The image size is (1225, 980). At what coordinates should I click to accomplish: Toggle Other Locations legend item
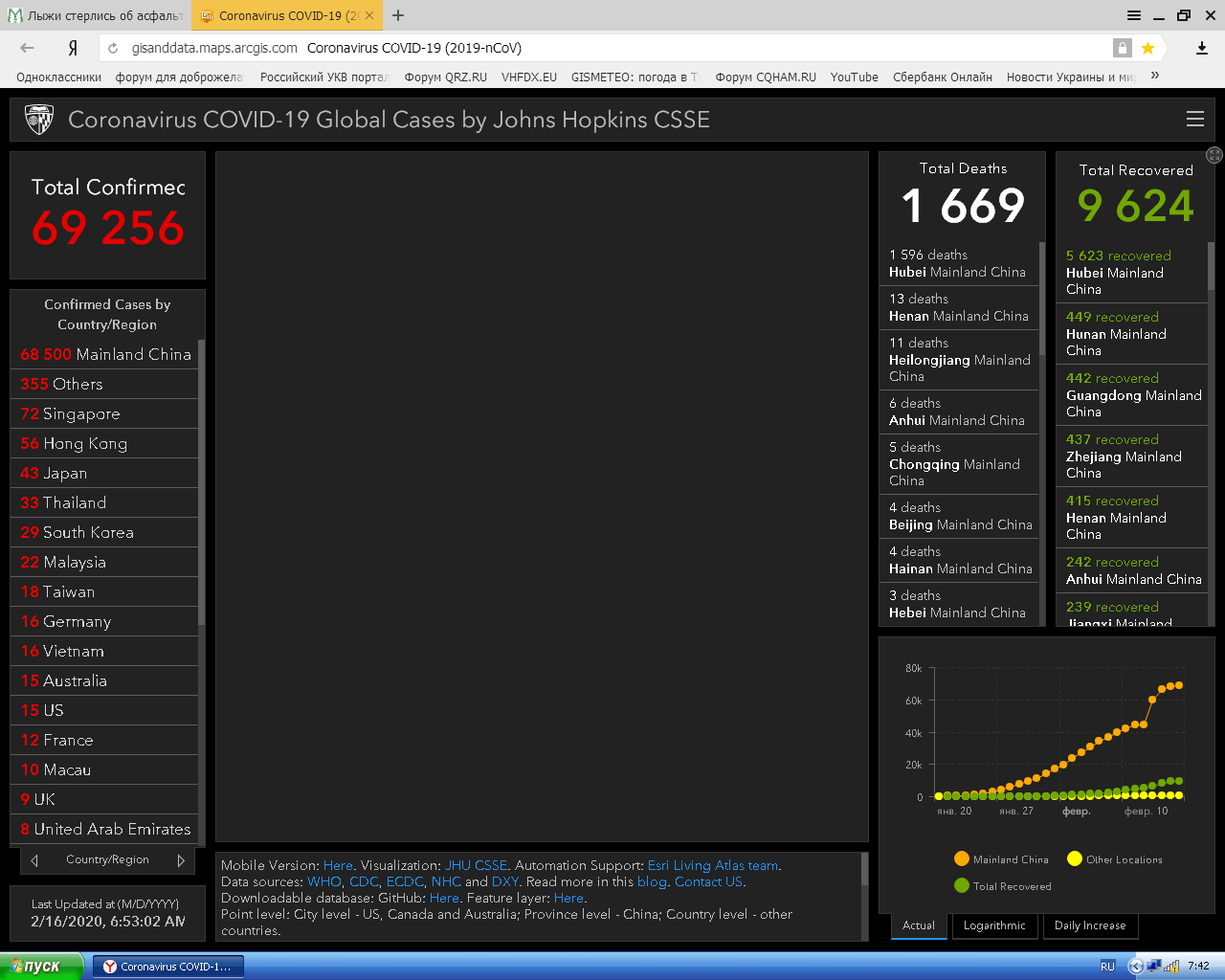click(x=1115, y=859)
